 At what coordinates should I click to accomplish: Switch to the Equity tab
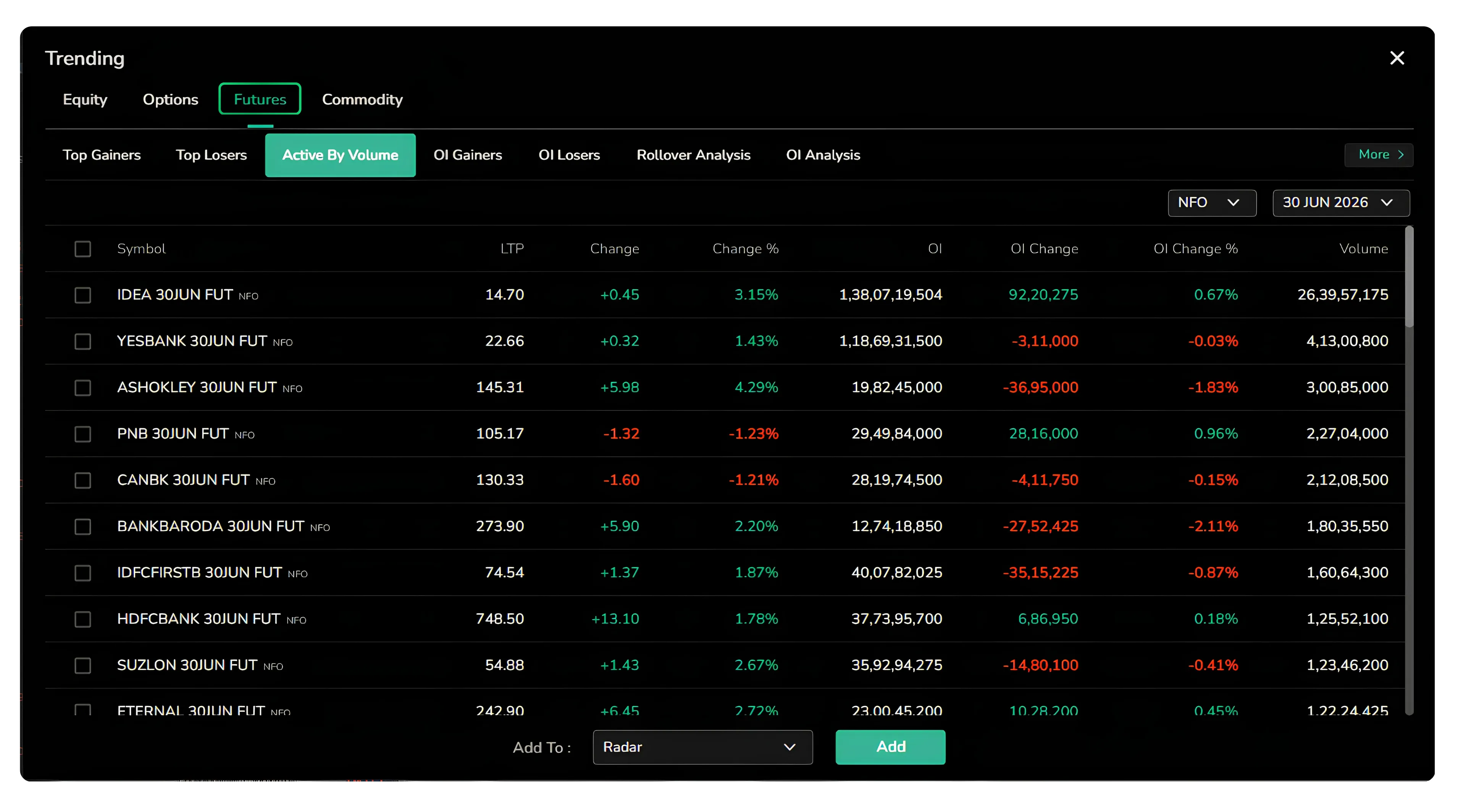pos(85,99)
